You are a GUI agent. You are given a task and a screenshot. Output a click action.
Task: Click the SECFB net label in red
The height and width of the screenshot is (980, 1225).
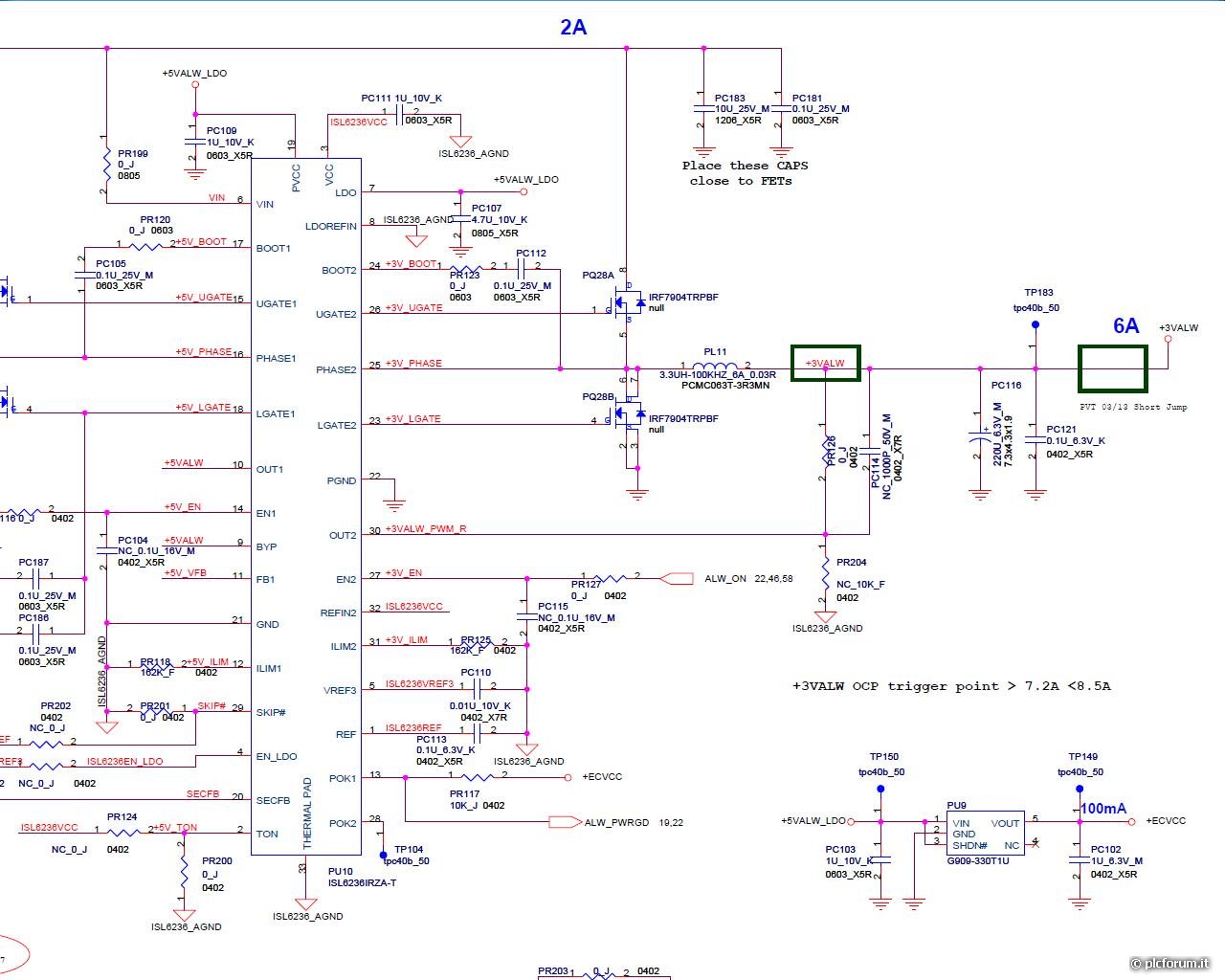pyautogui.click(x=202, y=794)
